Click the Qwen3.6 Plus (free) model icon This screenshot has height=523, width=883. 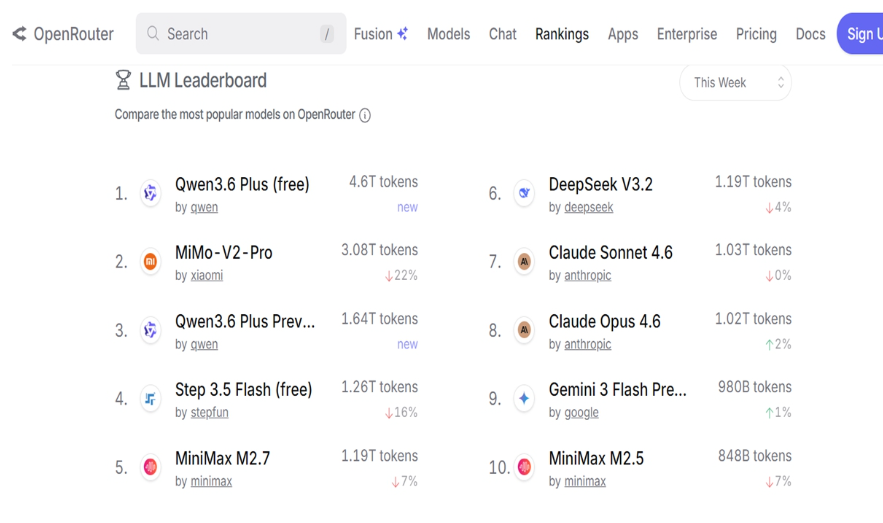coord(150,193)
